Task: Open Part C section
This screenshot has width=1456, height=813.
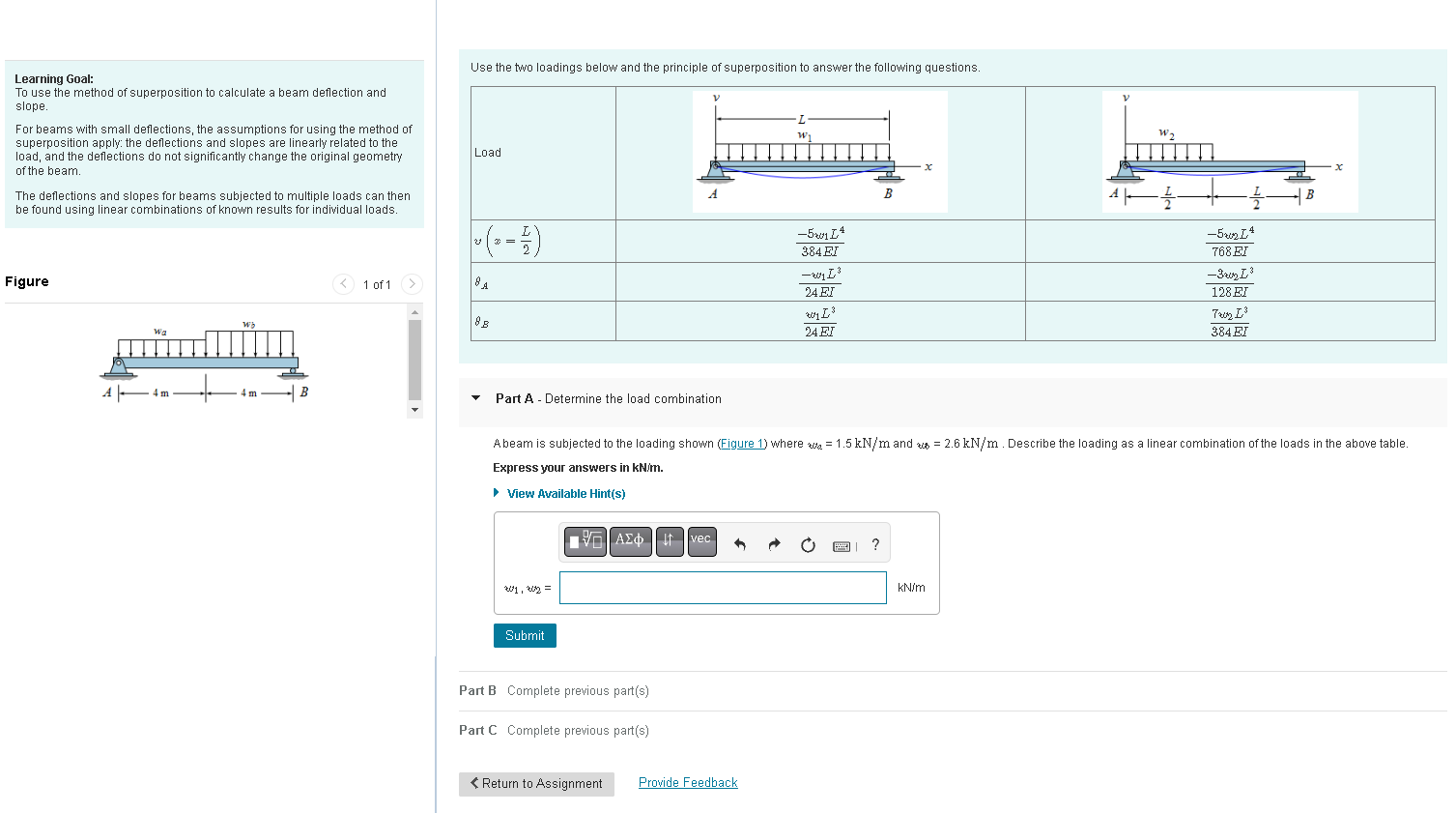Action: coord(476,730)
